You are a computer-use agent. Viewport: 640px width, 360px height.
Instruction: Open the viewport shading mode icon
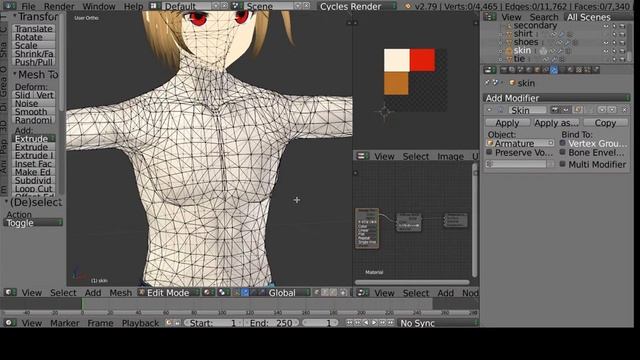coord(209,293)
